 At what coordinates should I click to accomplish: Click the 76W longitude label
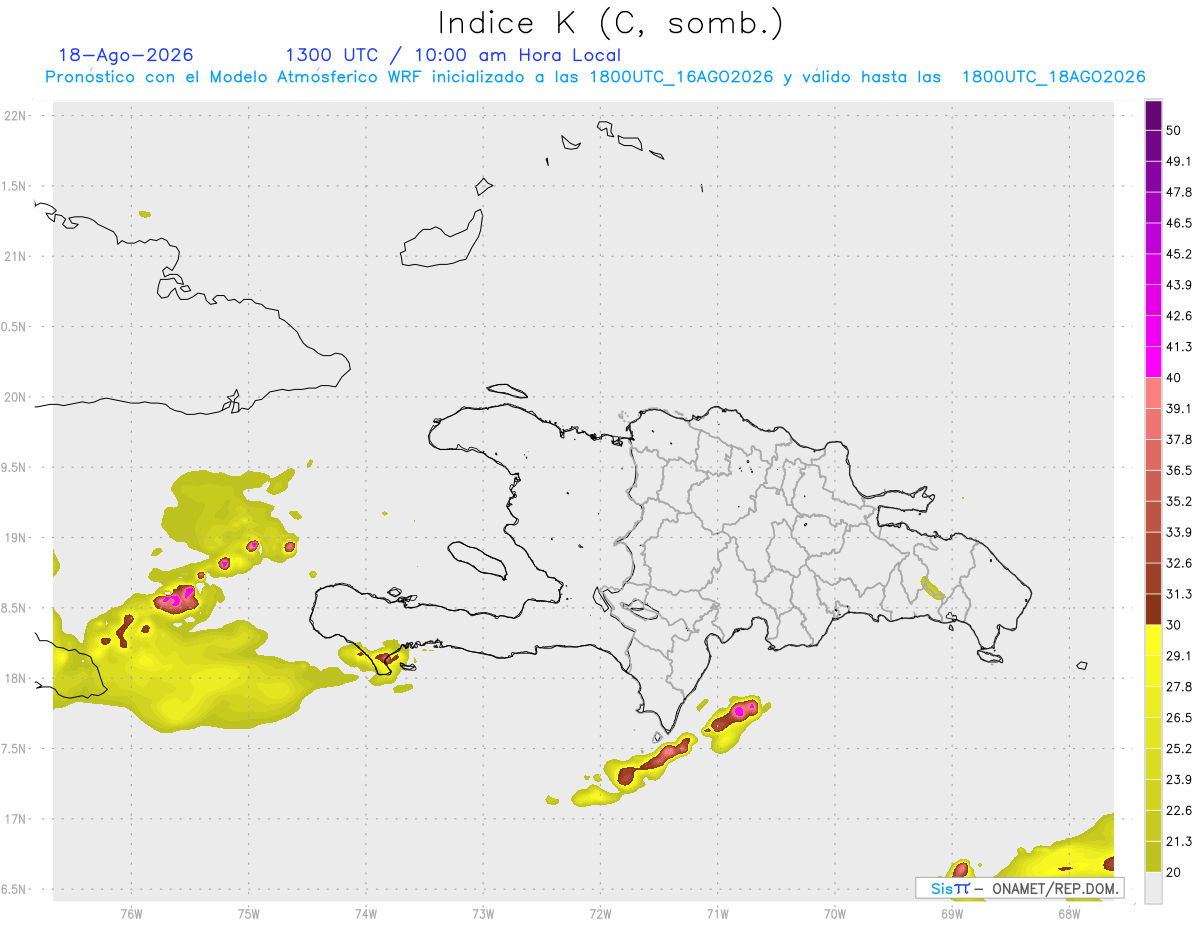[x=131, y=914]
